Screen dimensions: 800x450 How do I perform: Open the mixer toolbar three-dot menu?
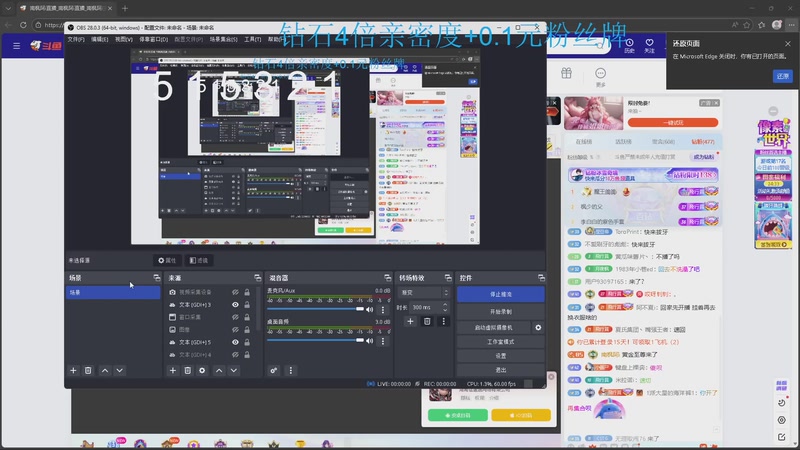(x=291, y=370)
